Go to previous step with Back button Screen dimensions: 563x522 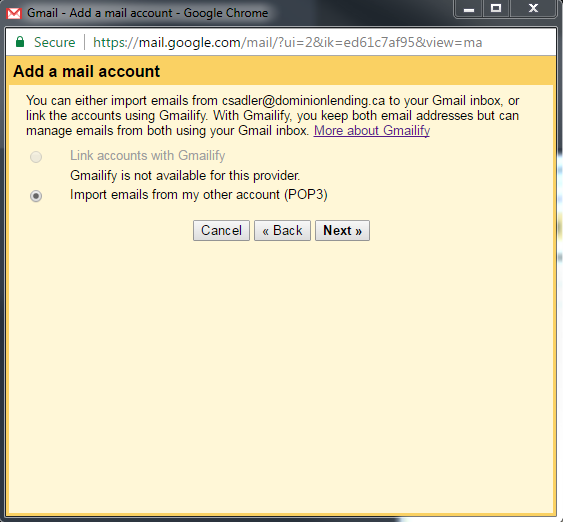[282, 230]
